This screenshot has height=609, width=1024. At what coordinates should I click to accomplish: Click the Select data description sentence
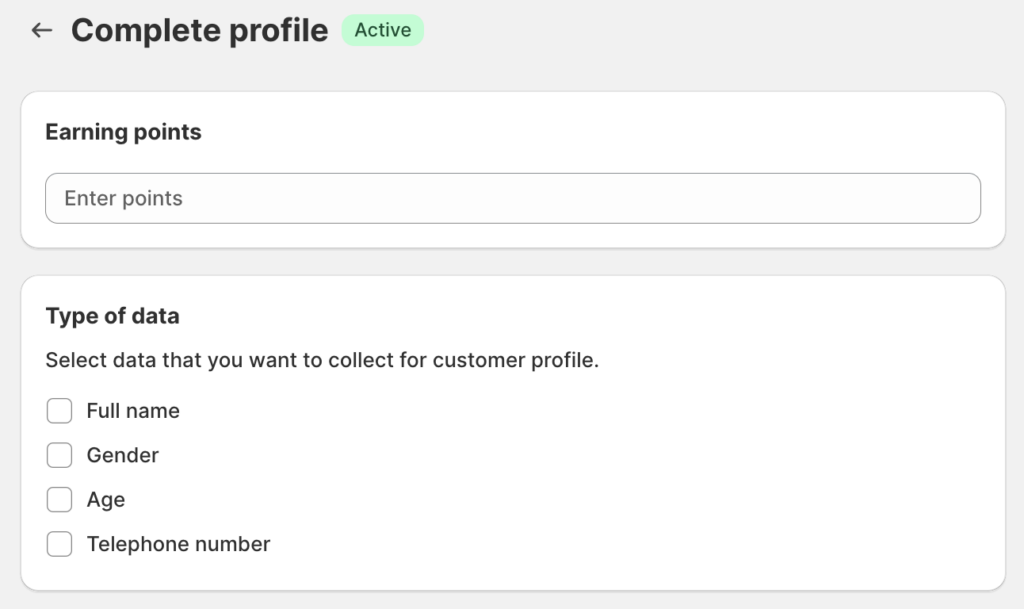tap(322, 360)
